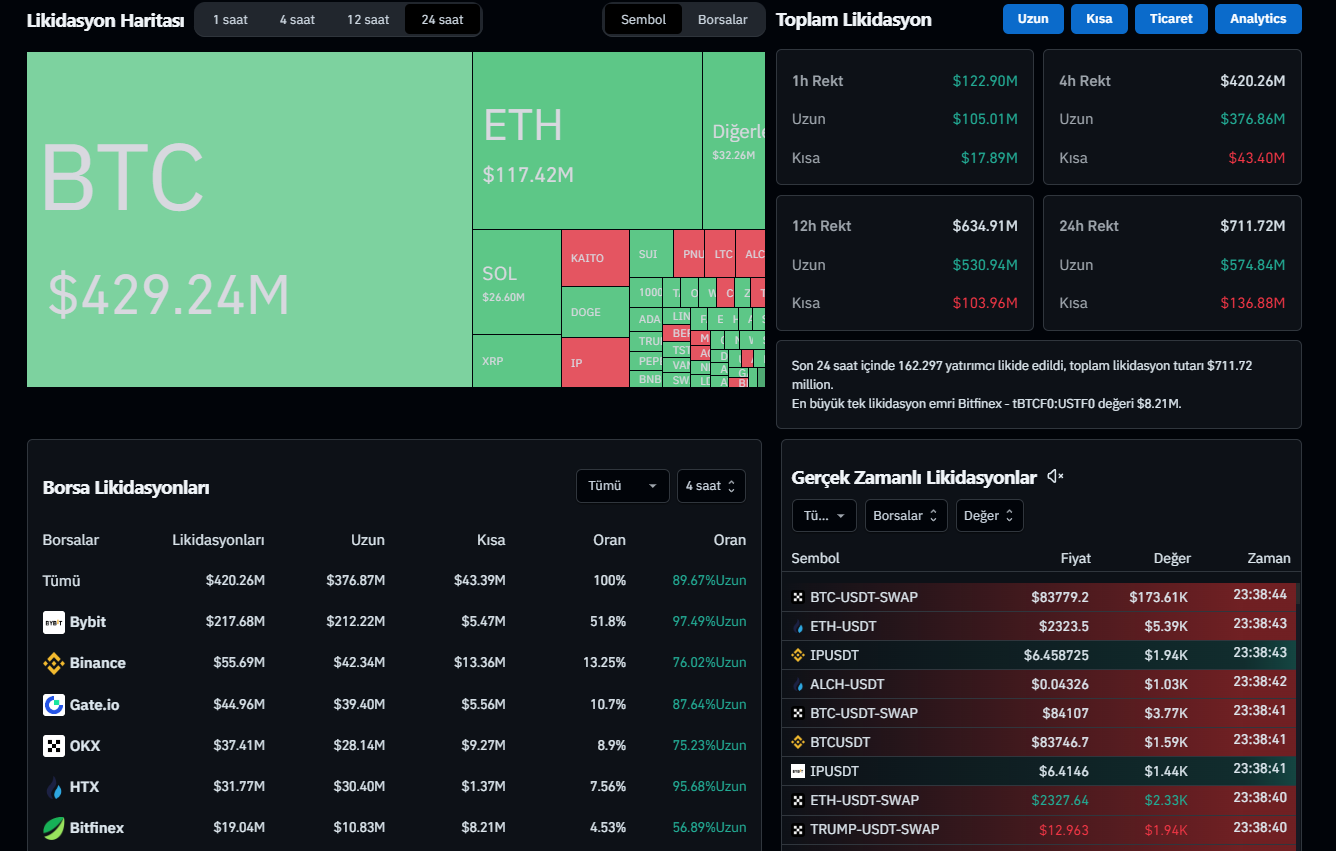The width and height of the screenshot is (1336, 851).
Task: Toggle the real-time liquidation sound icon
Action: click(1055, 477)
